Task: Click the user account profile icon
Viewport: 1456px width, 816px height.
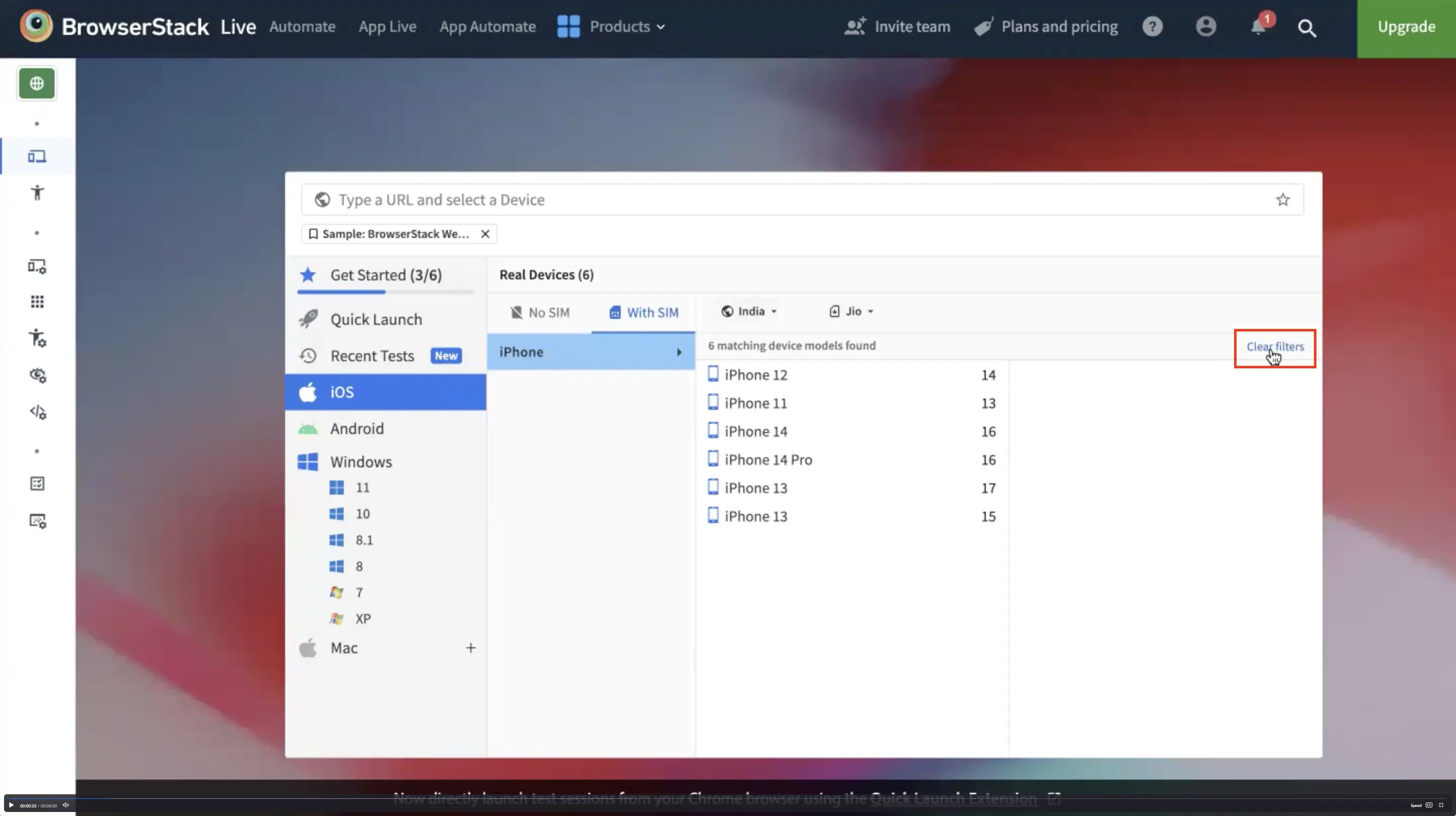Action: pos(1206,27)
